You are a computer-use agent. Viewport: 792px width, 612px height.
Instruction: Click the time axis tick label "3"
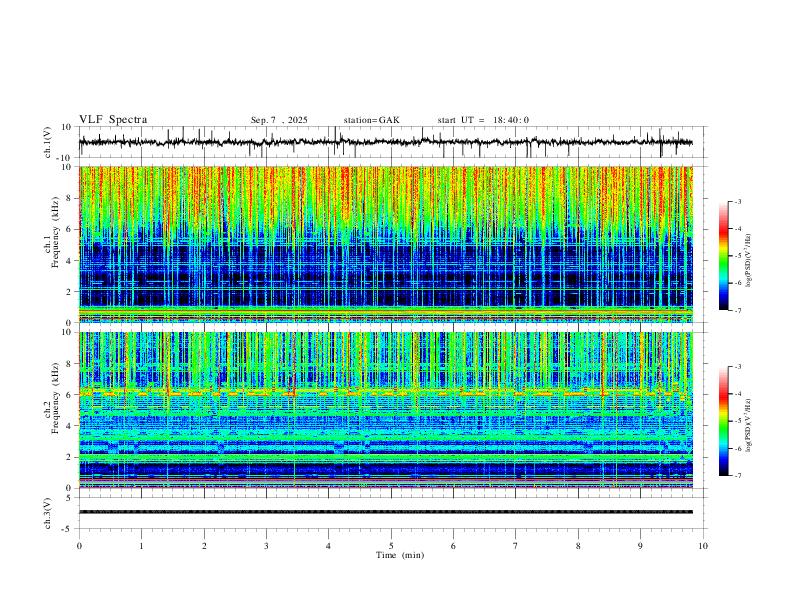[266, 546]
